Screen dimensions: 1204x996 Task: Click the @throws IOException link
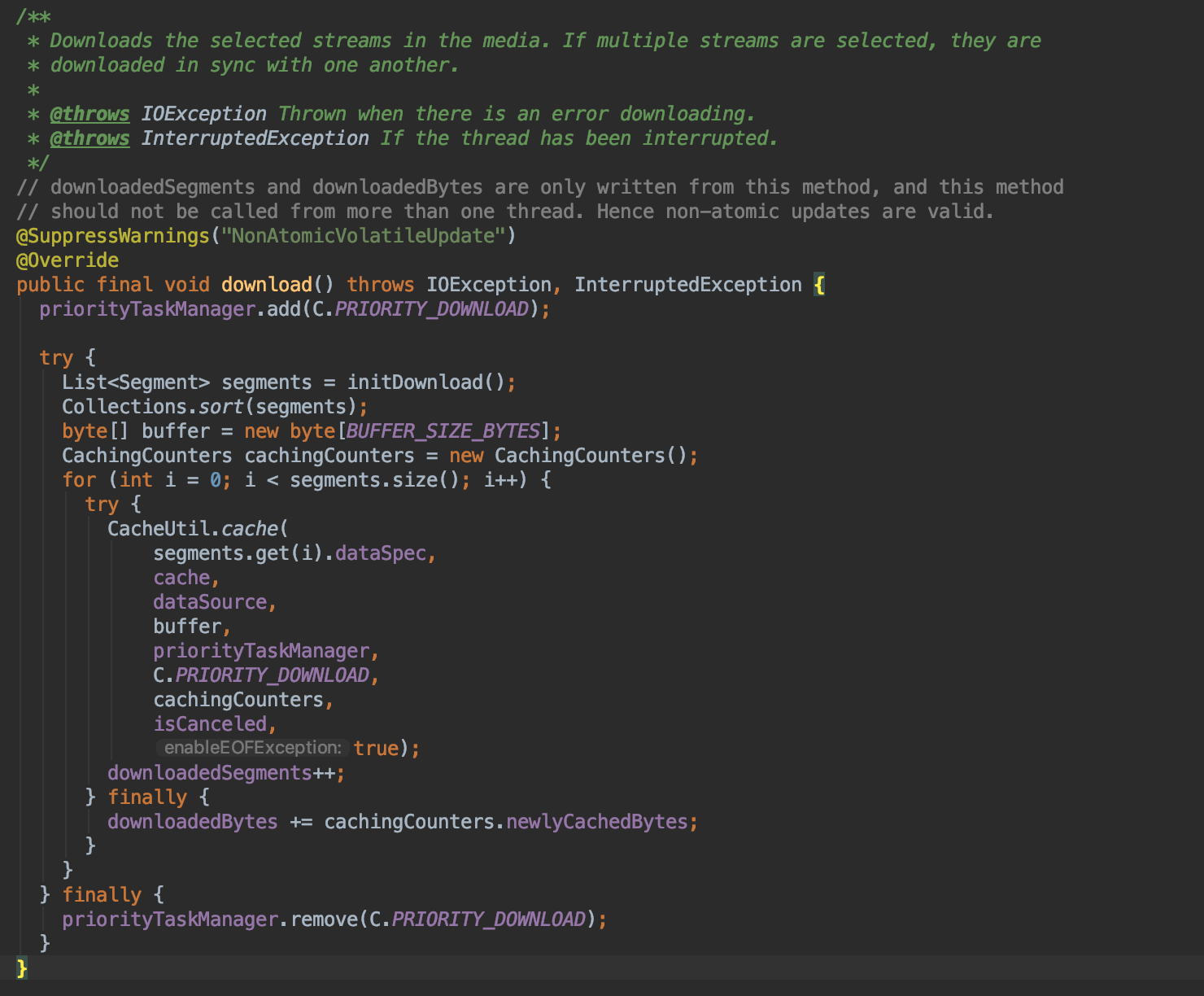[89, 114]
